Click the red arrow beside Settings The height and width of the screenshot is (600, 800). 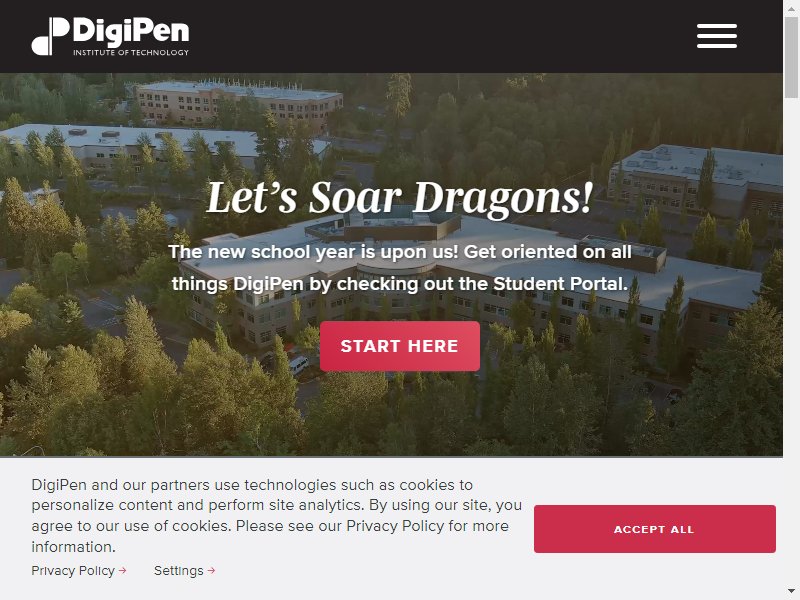click(x=211, y=571)
